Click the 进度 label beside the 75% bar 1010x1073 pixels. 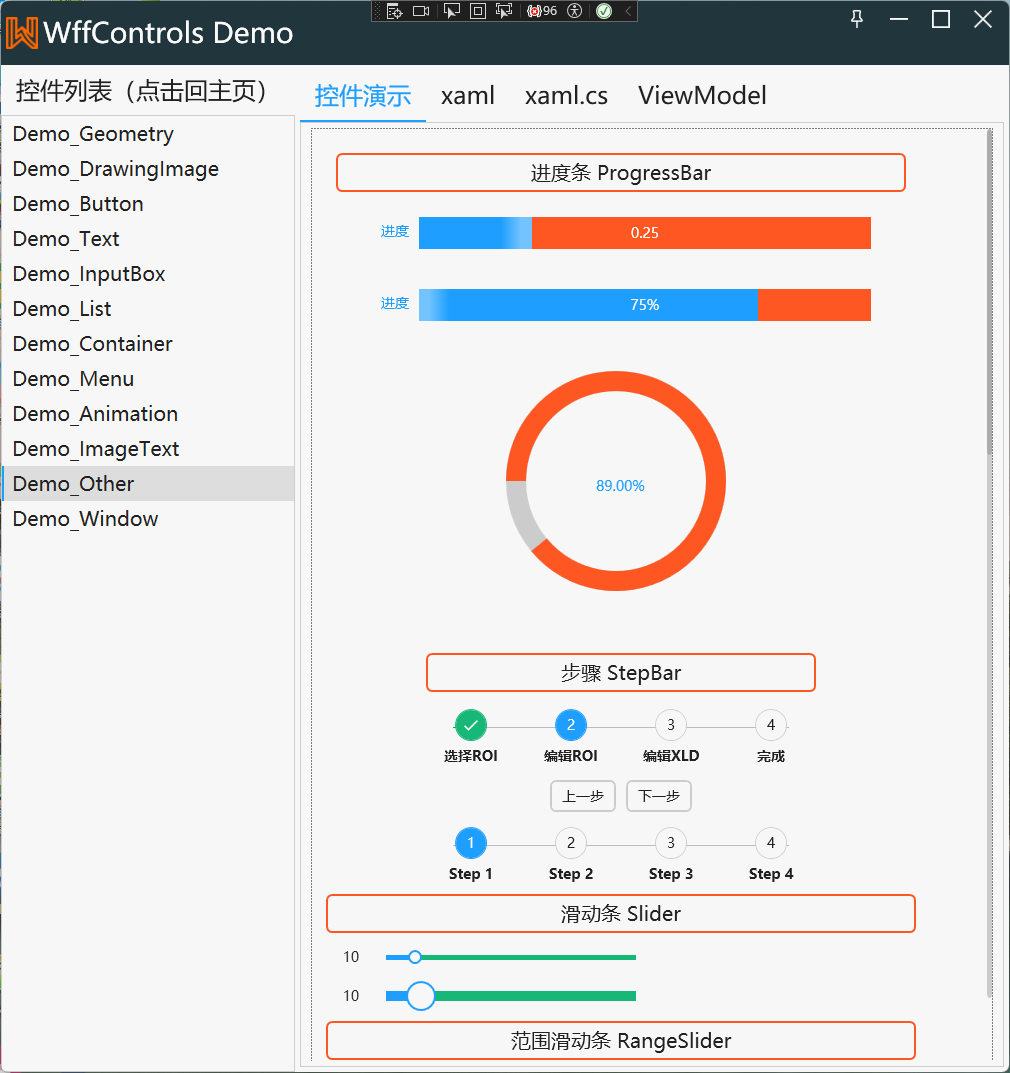[395, 303]
